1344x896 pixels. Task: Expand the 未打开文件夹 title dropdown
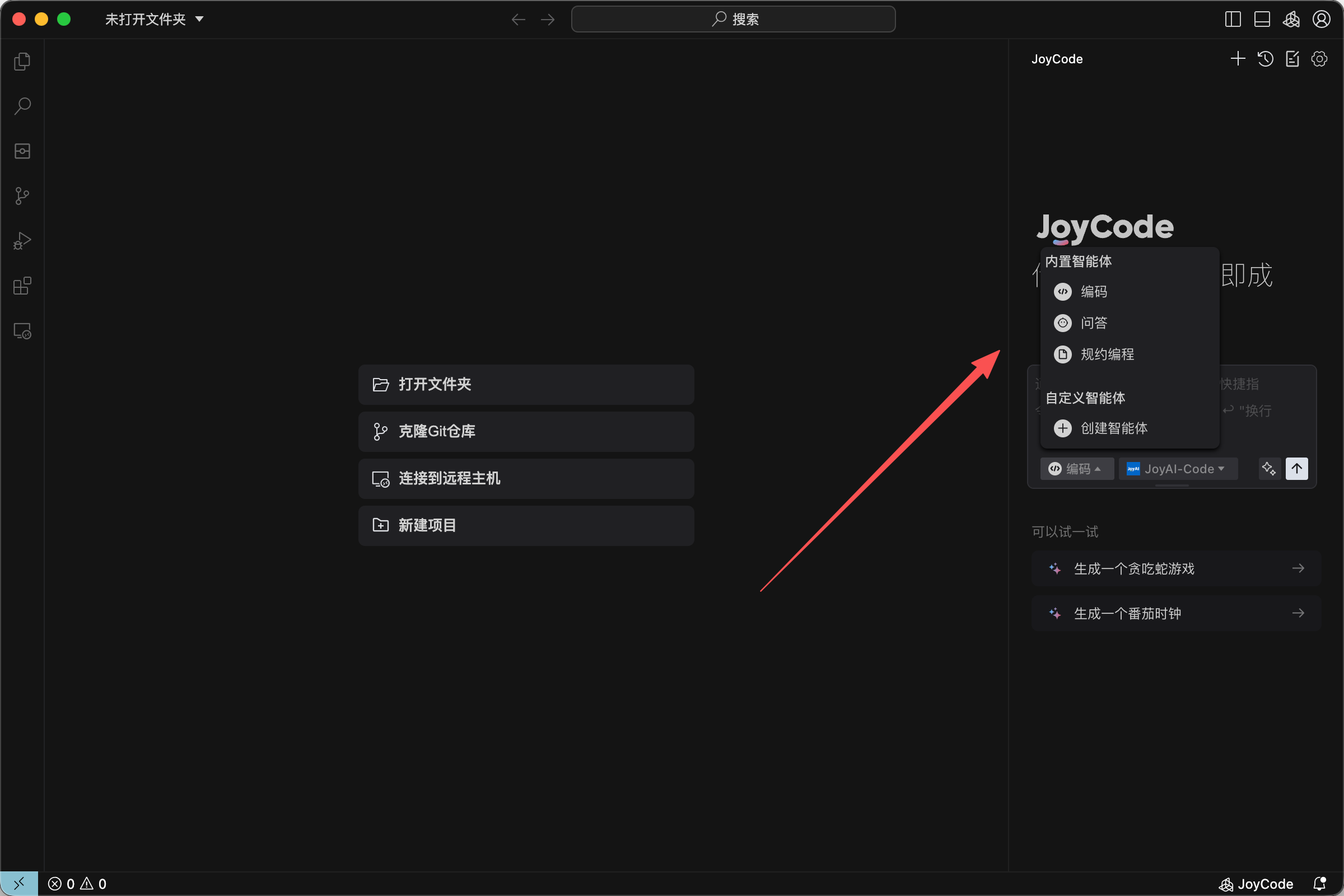pos(153,20)
